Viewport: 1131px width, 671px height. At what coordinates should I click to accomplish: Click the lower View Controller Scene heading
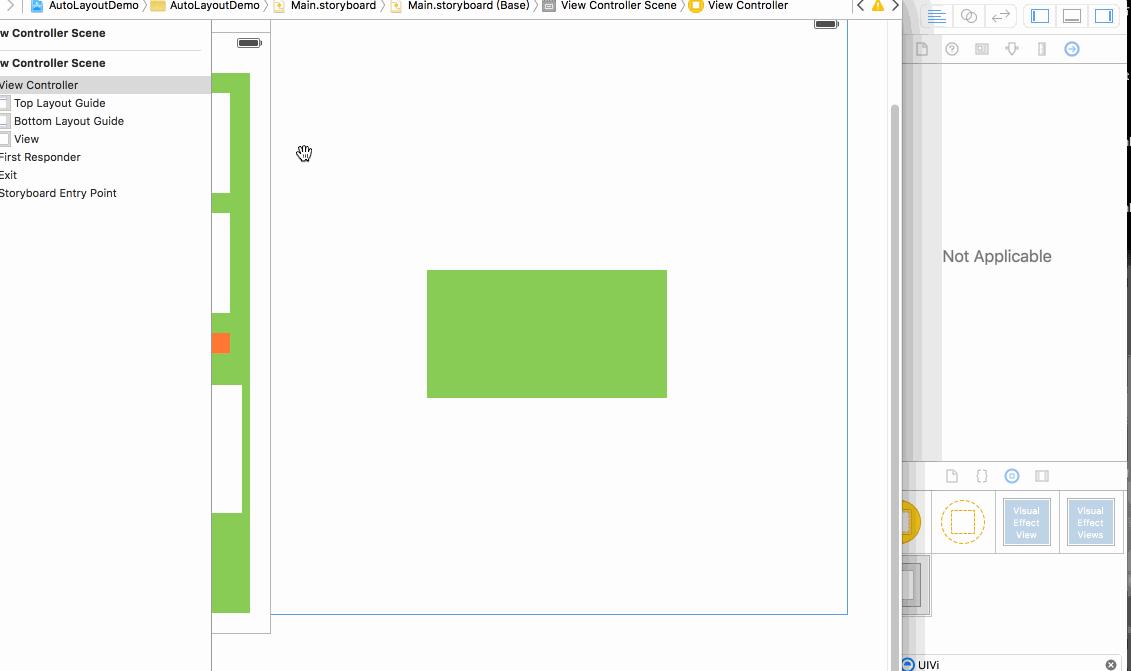pyautogui.click(x=53, y=63)
